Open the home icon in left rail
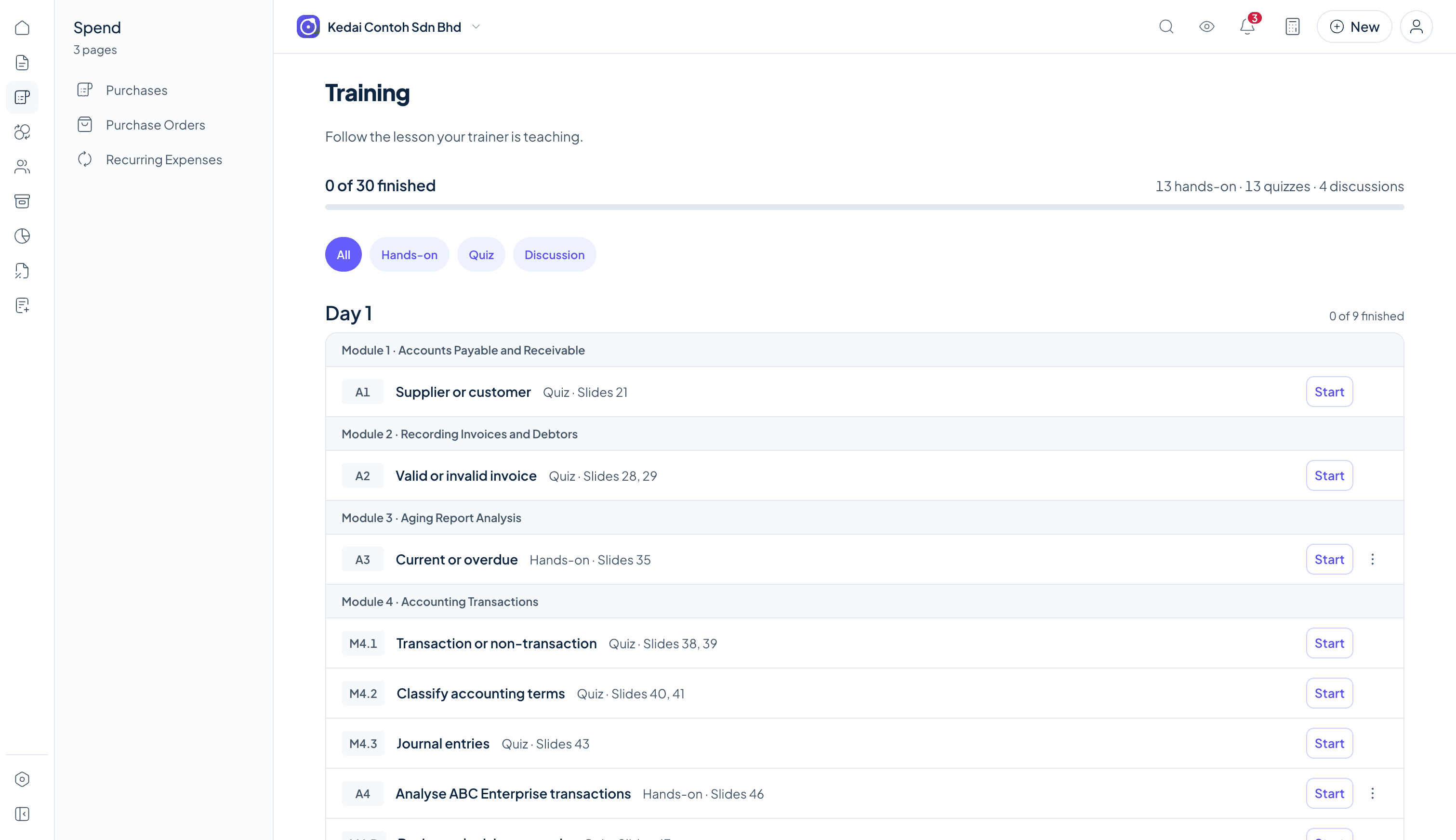 [22, 27]
